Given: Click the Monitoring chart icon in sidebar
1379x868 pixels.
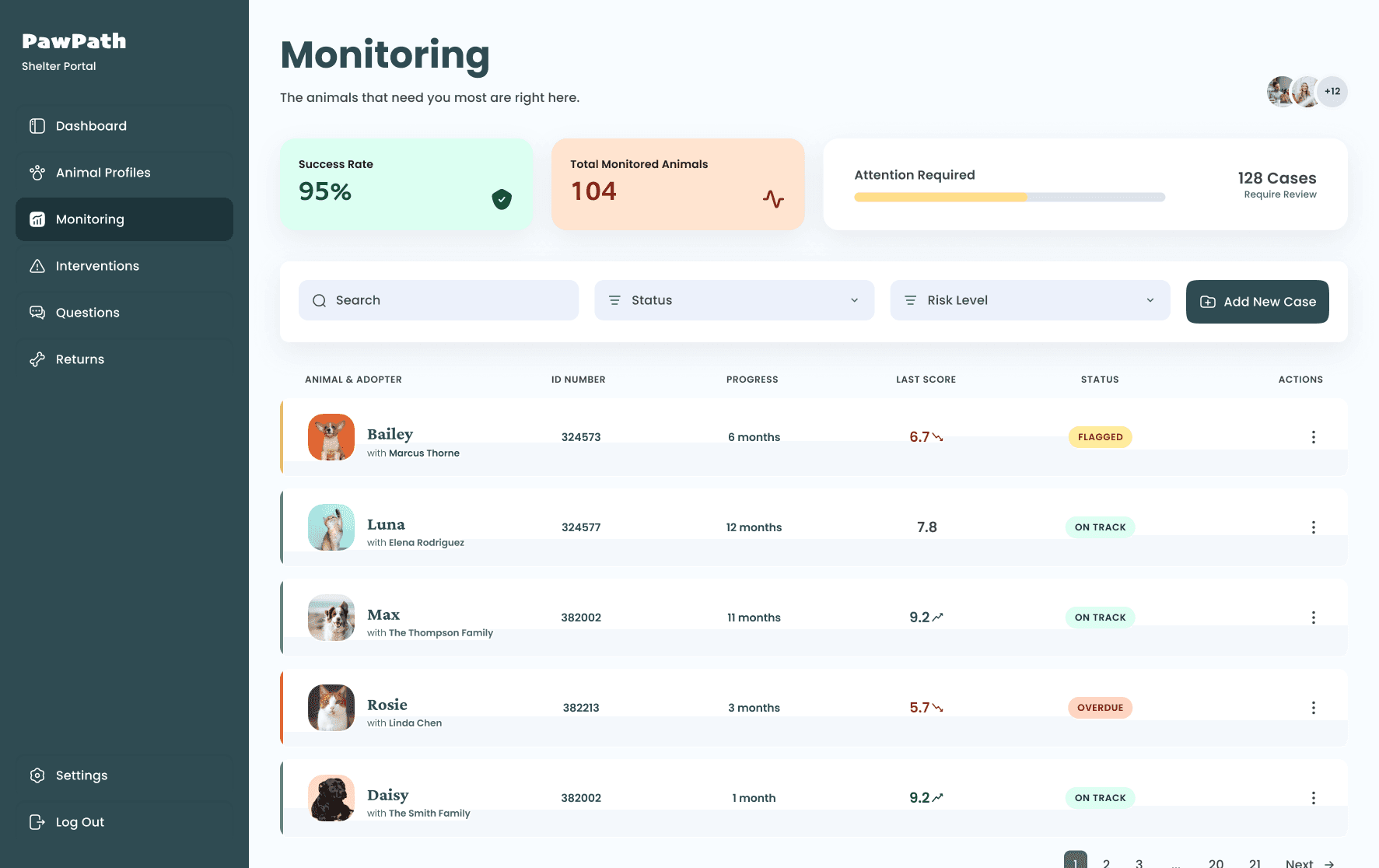Looking at the screenshot, I should [37, 219].
